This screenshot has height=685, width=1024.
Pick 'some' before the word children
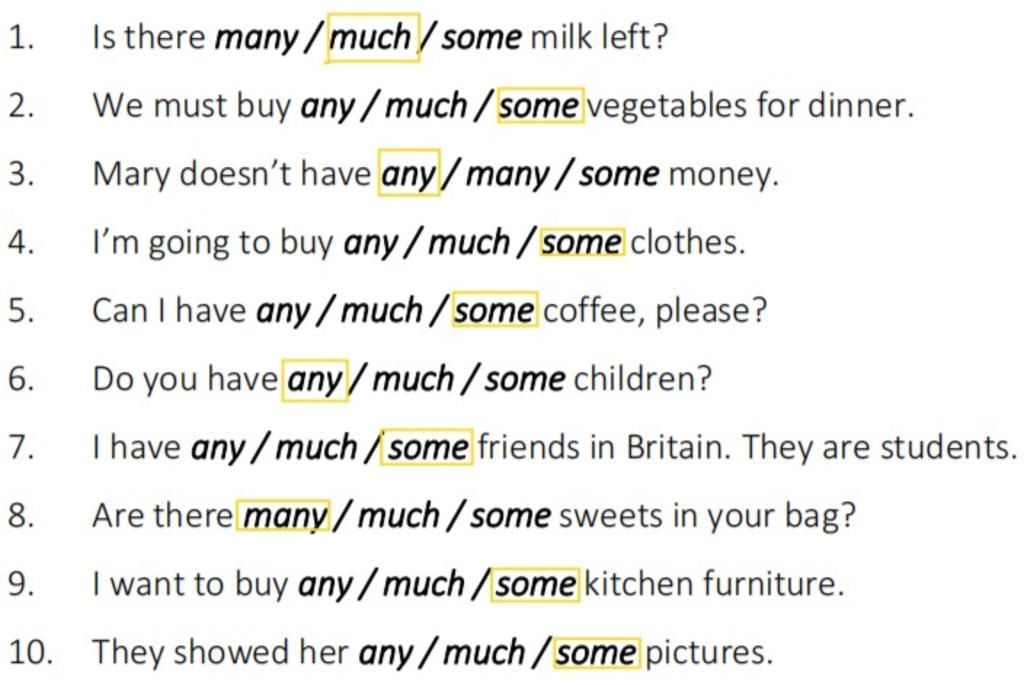coord(524,379)
